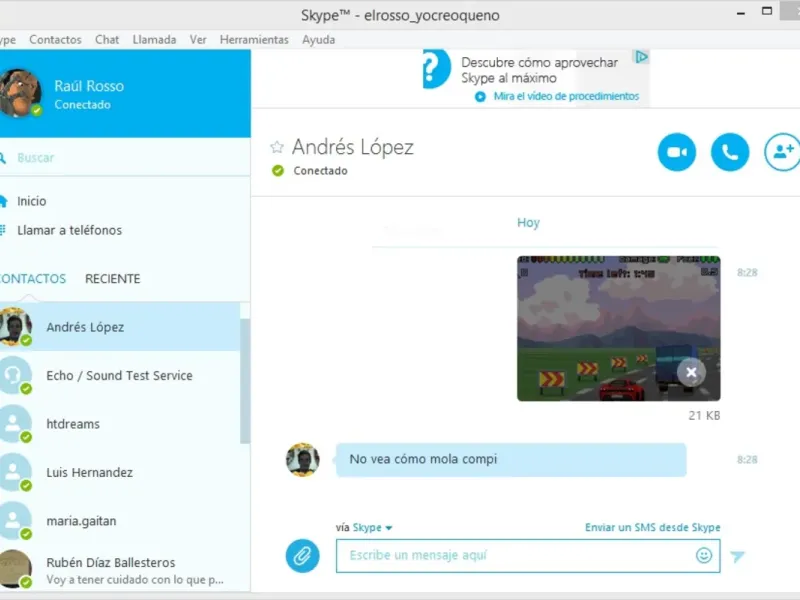Open the emoticon picker in message box
Image resolution: width=800 pixels, height=600 pixels.
[704, 555]
